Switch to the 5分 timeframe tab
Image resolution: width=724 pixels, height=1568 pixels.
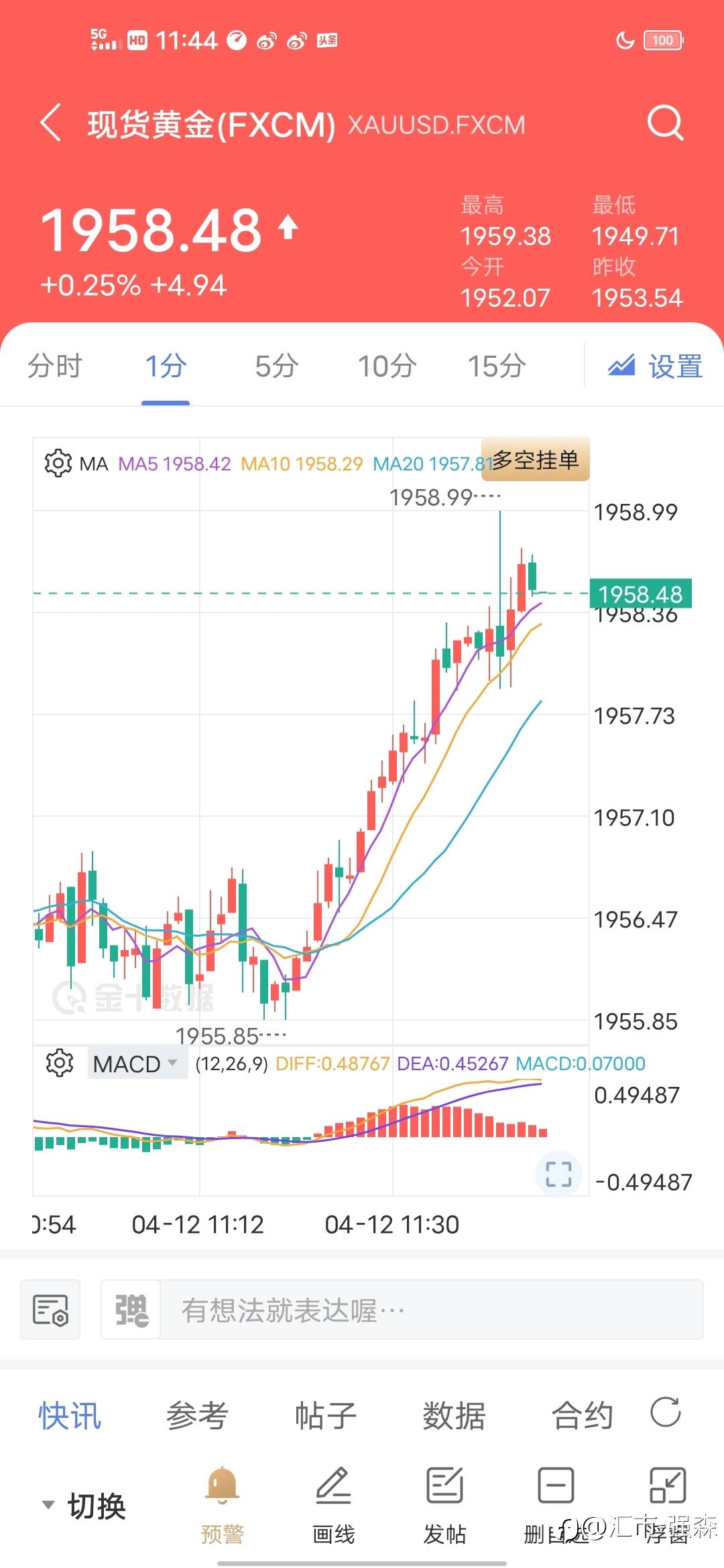(276, 366)
